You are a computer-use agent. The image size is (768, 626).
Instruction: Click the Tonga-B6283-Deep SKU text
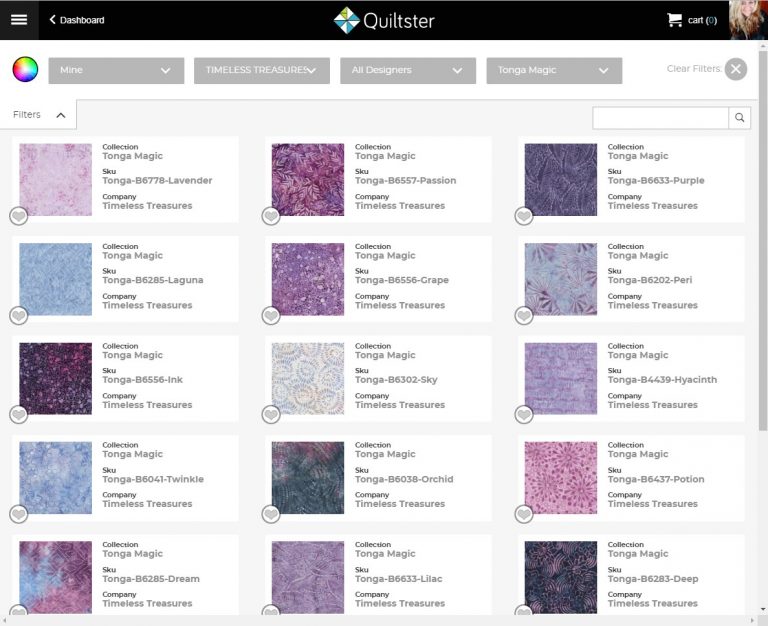653,579
